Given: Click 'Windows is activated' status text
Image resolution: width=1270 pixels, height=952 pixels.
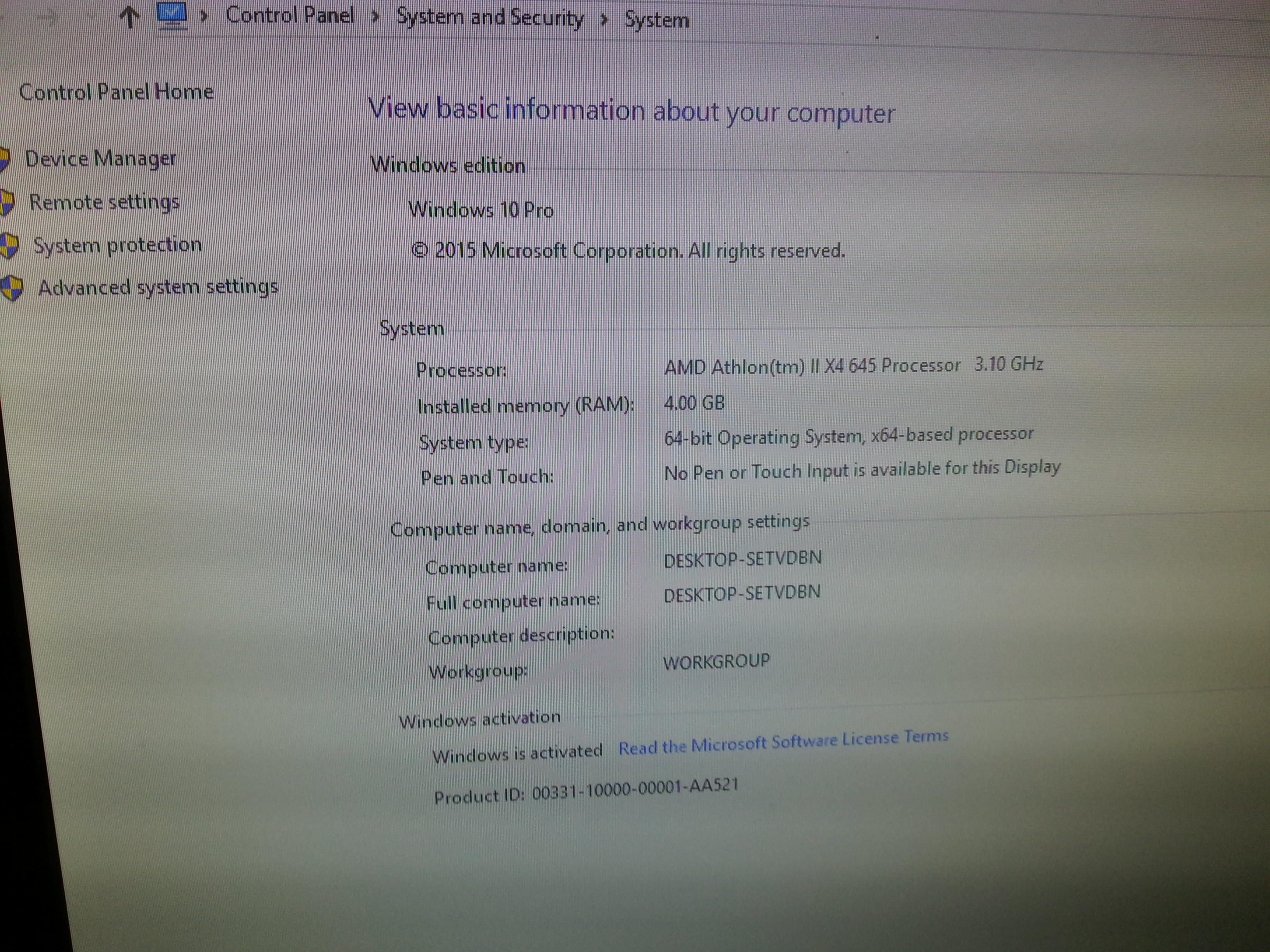Looking at the screenshot, I should (517, 753).
